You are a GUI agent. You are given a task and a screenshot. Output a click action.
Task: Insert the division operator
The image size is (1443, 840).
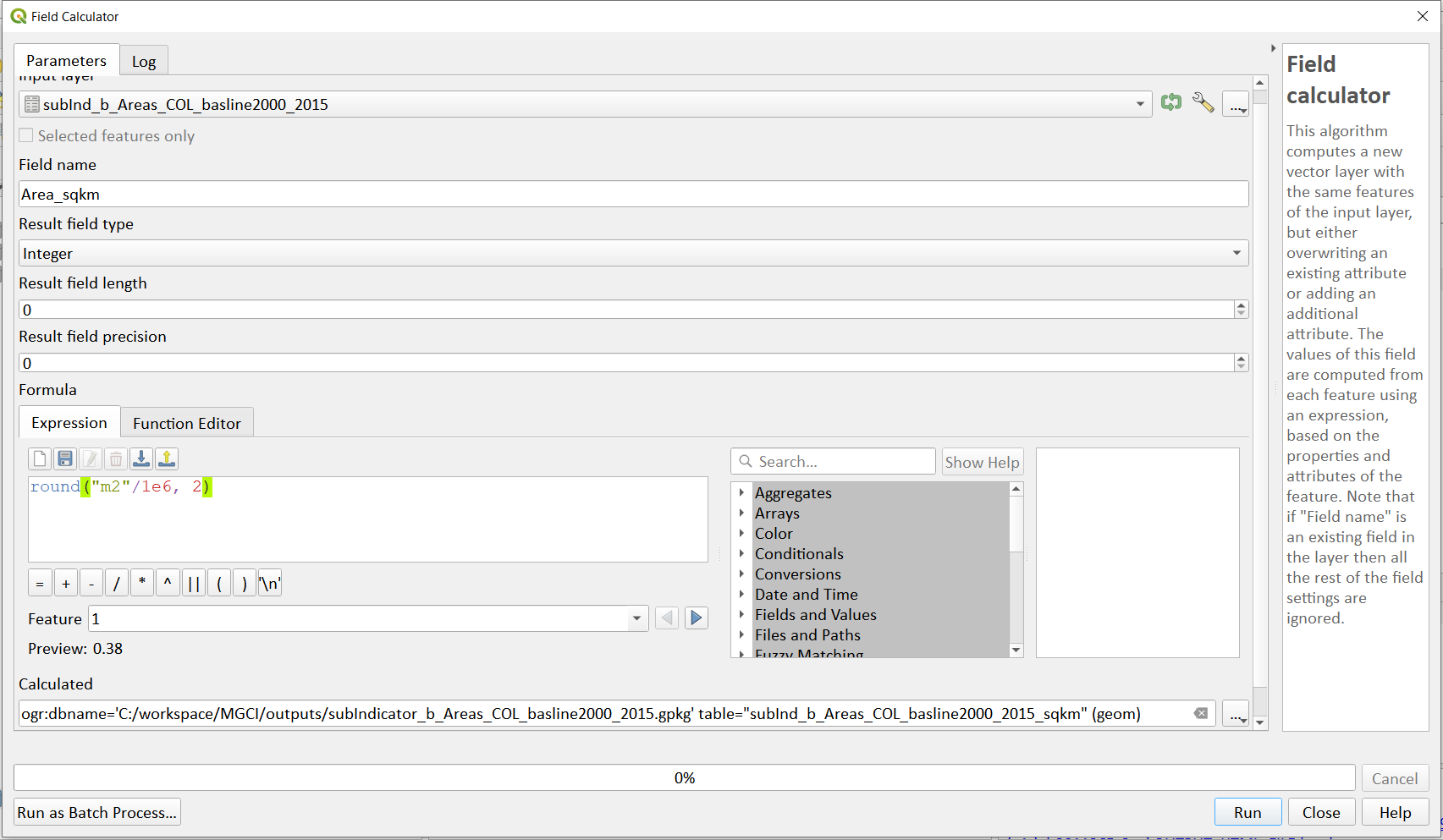coord(117,584)
